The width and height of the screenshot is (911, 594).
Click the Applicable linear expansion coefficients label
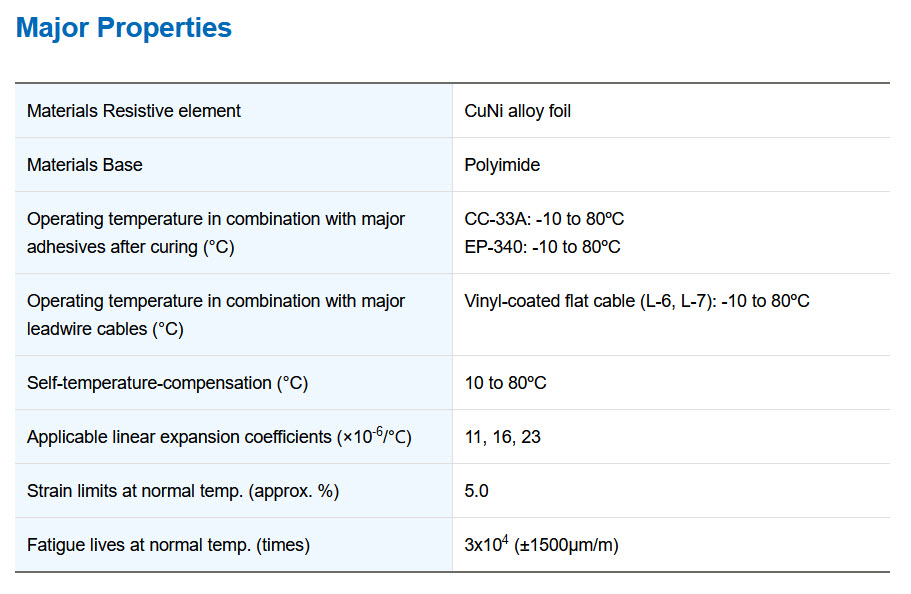point(219,436)
